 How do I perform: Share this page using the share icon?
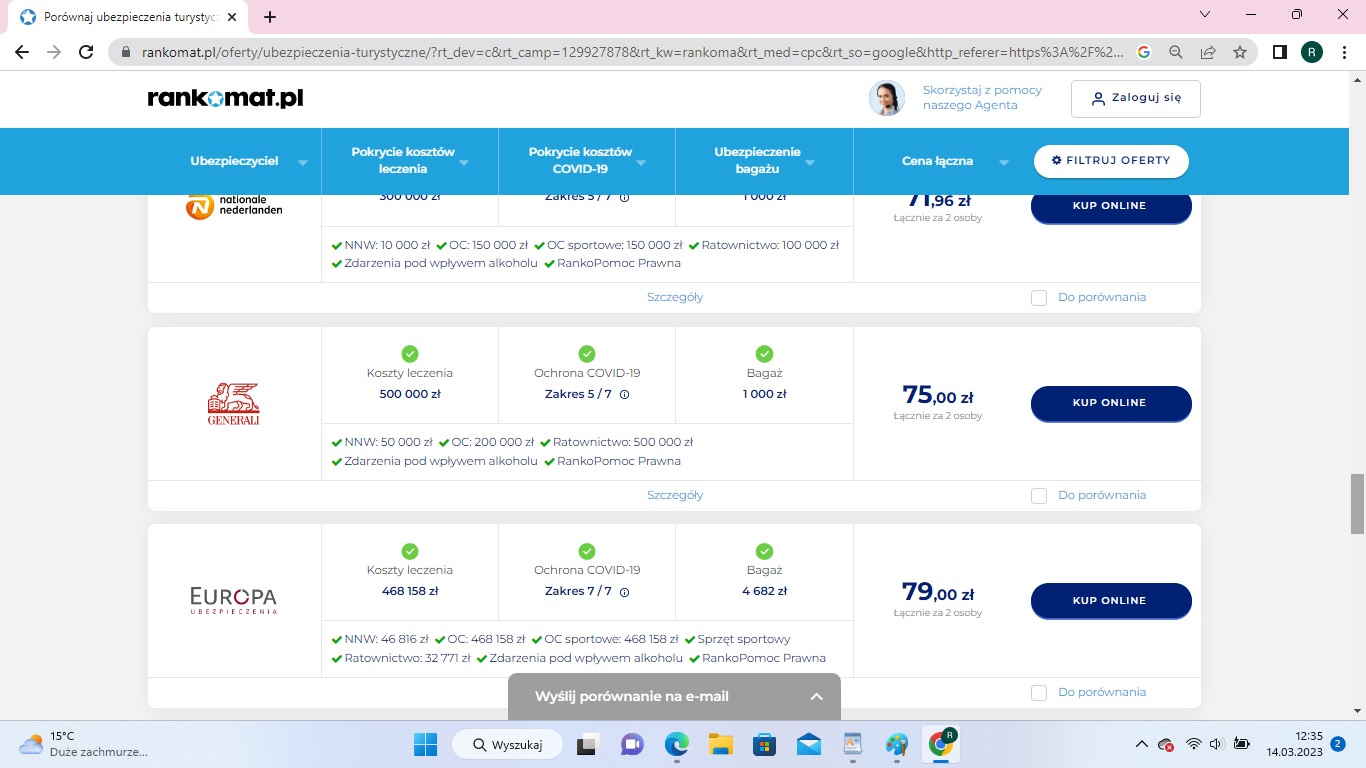point(1208,52)
